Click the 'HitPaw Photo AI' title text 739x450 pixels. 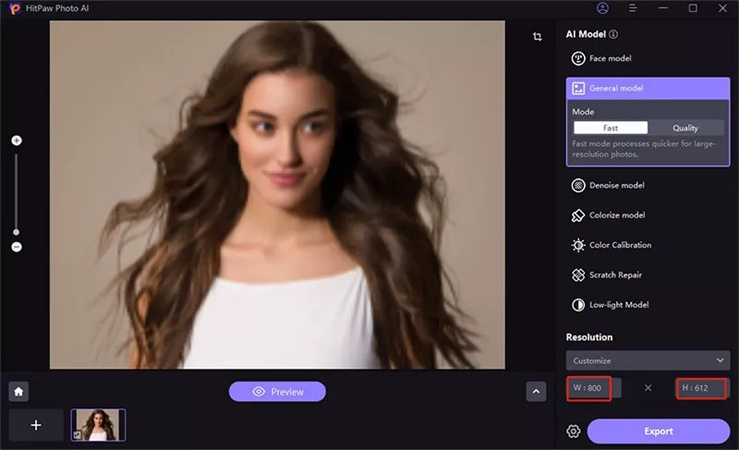[57, 8]
